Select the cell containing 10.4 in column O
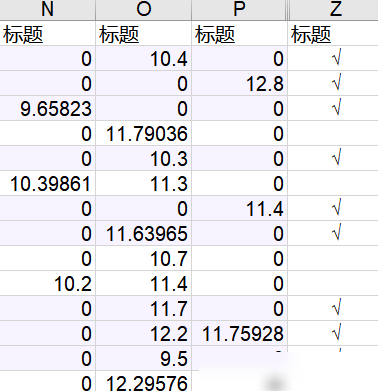This screenshot has width=378, height=391. pyautogui.click(x=143, y=58)
